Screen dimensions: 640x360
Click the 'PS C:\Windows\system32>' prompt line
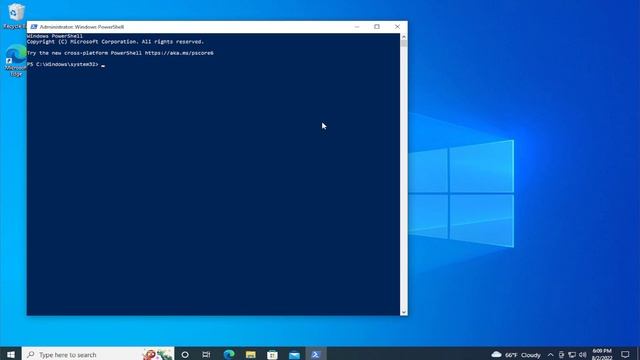click(62, 64)
